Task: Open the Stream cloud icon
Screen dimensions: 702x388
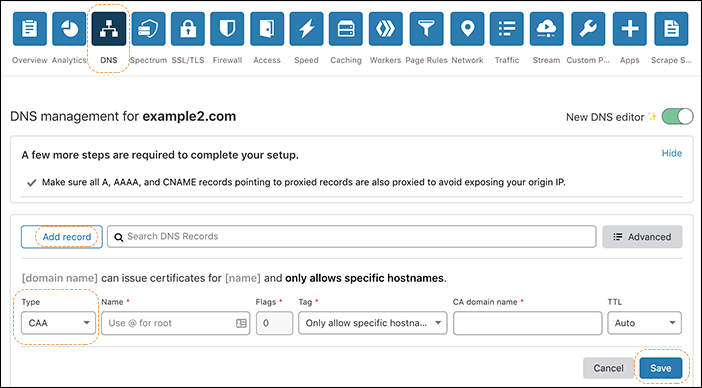Action: pyautogui.click(x=546, y=29)
